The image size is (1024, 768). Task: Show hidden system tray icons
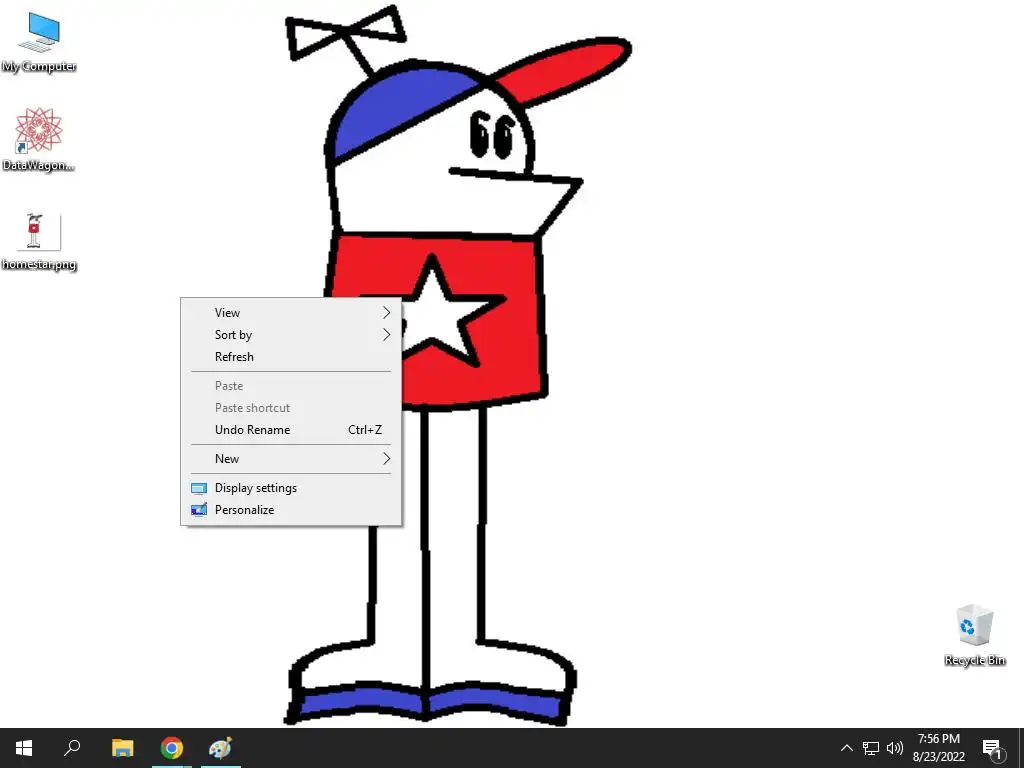[846, 748]
